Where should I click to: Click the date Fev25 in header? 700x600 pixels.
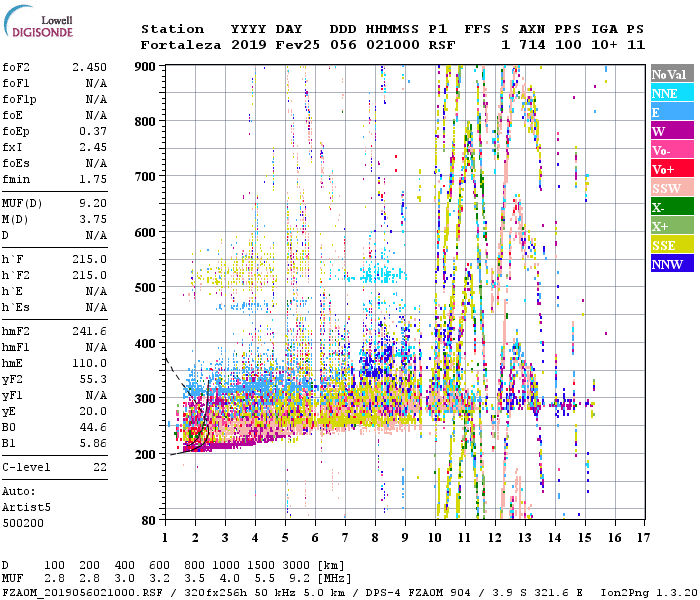[x=298, y=45]
